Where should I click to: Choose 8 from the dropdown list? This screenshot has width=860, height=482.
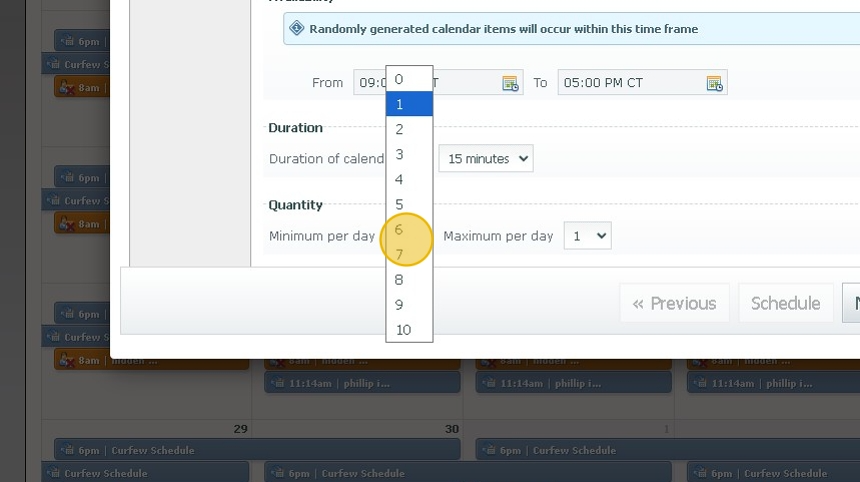tap(409, 280)
